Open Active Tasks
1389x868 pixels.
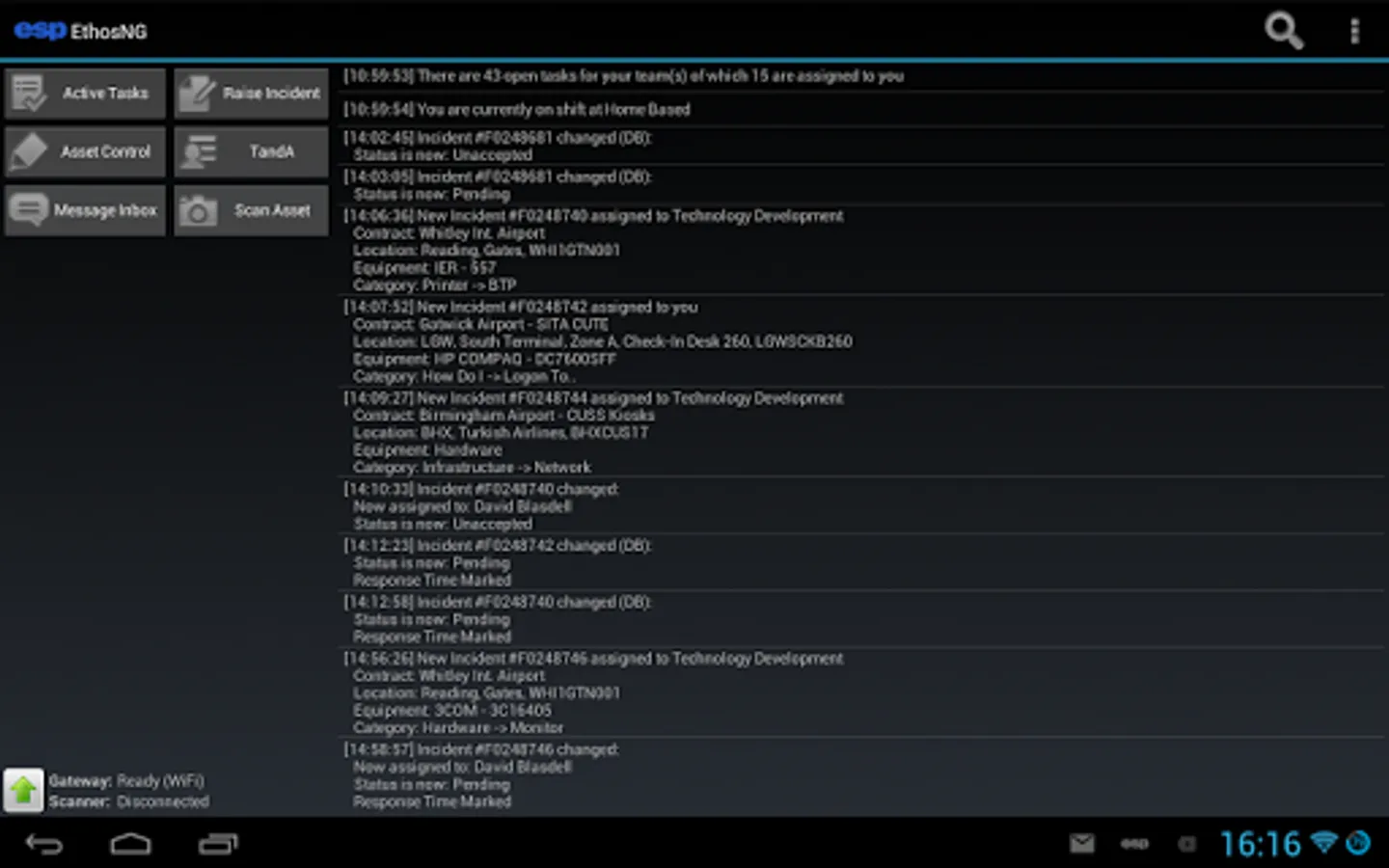[x=85, y=94]
